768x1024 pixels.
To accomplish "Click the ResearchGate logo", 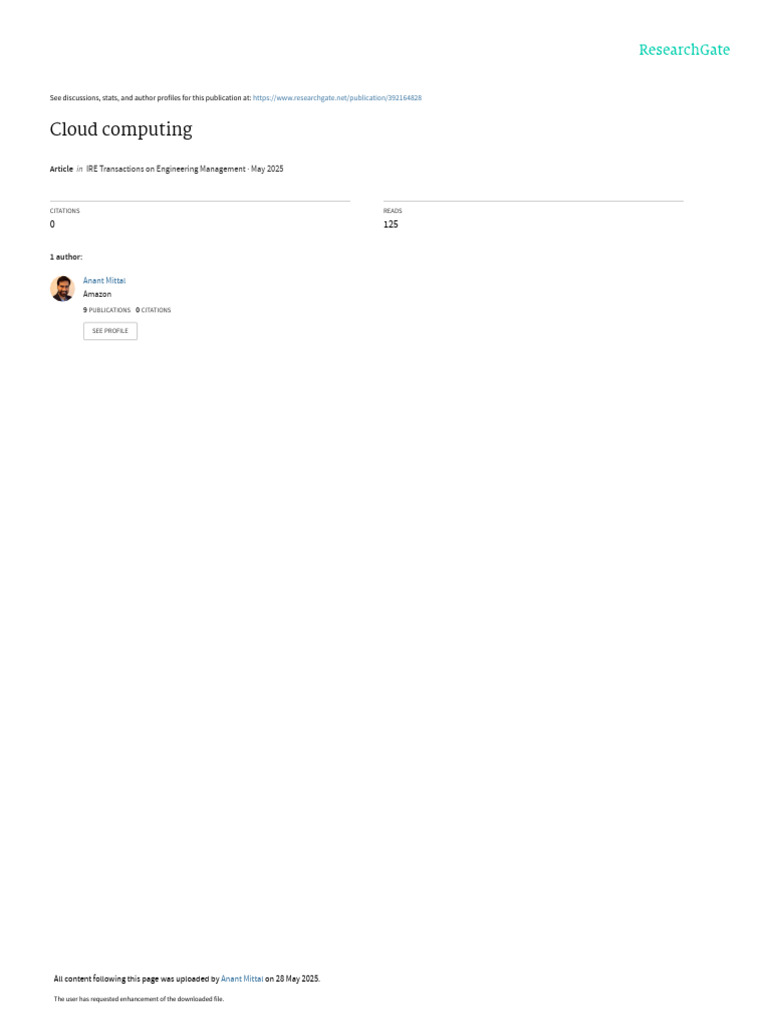I will pos(684,50).
